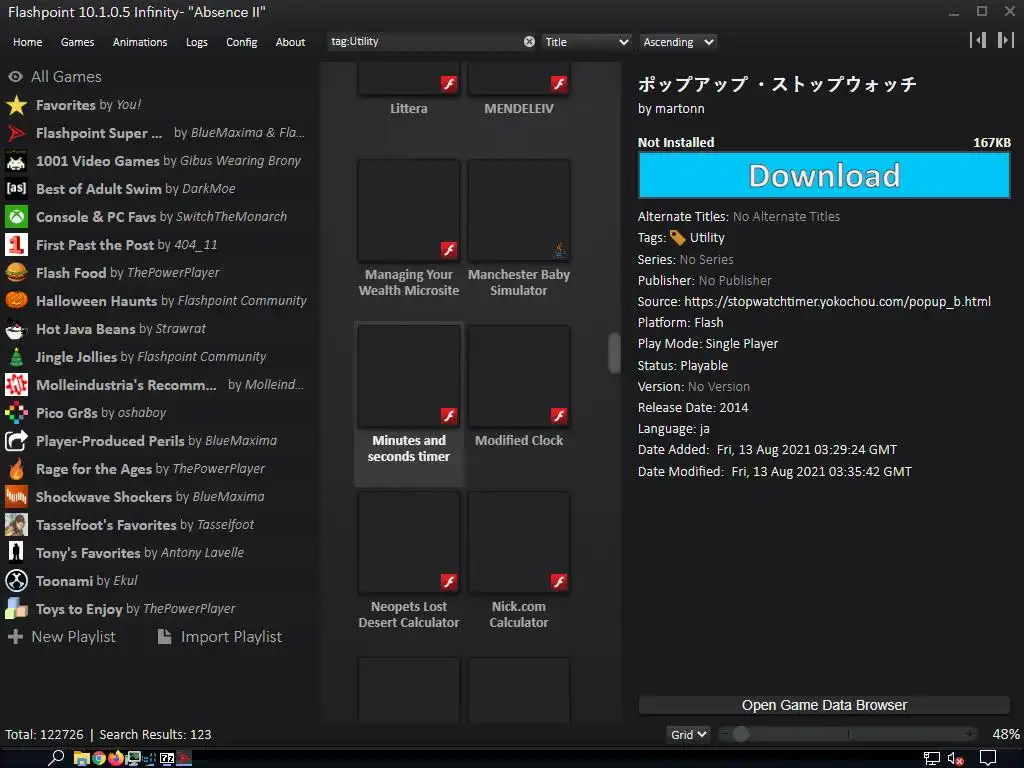Select the Nick.com Calculator thumbnail
The height and width of the screenshot is (768, 1024).
pos(519,543)
